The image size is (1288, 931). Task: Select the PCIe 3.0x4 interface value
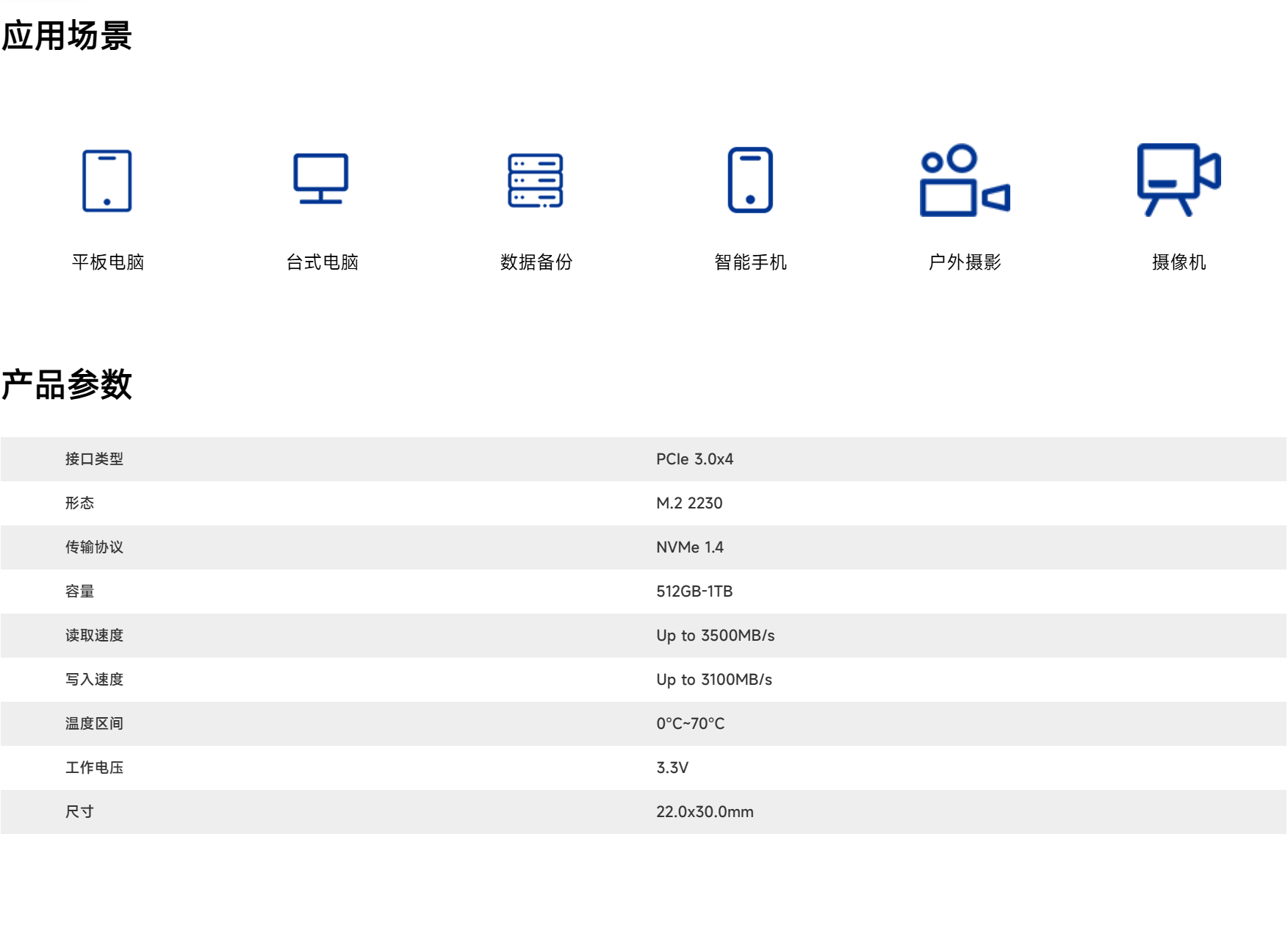[x=694, y=459]
